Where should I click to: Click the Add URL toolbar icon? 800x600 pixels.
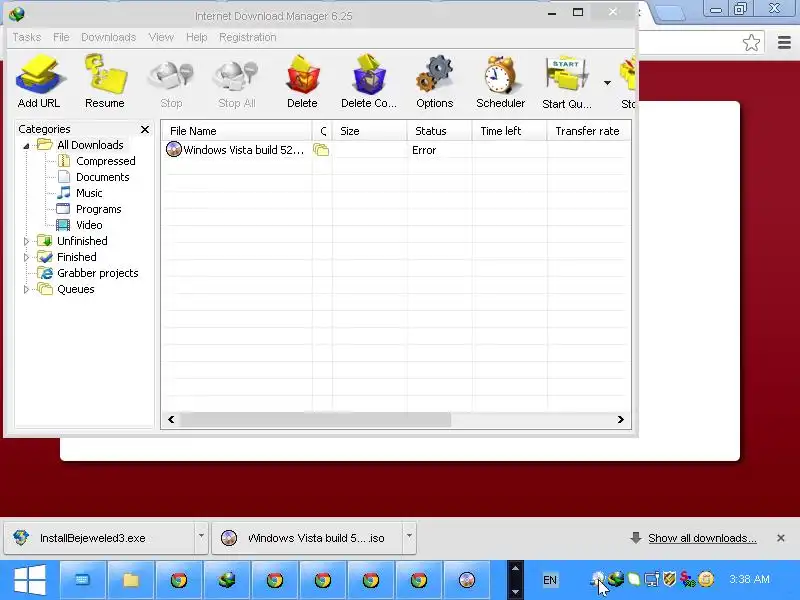tap(39, 82)
